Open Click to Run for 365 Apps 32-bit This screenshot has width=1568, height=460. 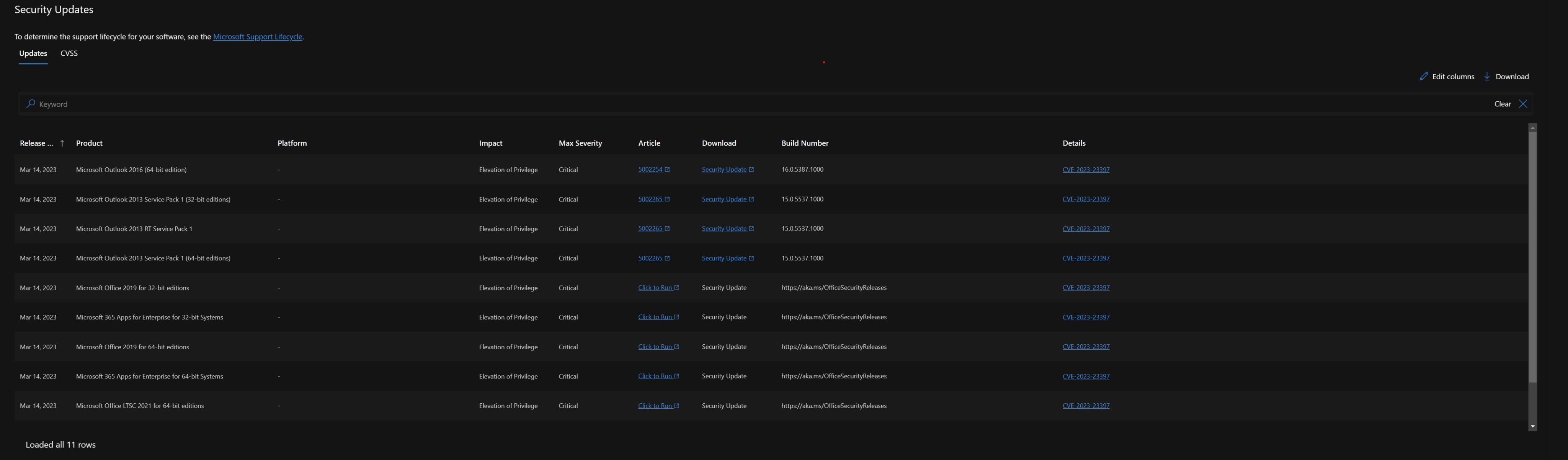(655, 318)
